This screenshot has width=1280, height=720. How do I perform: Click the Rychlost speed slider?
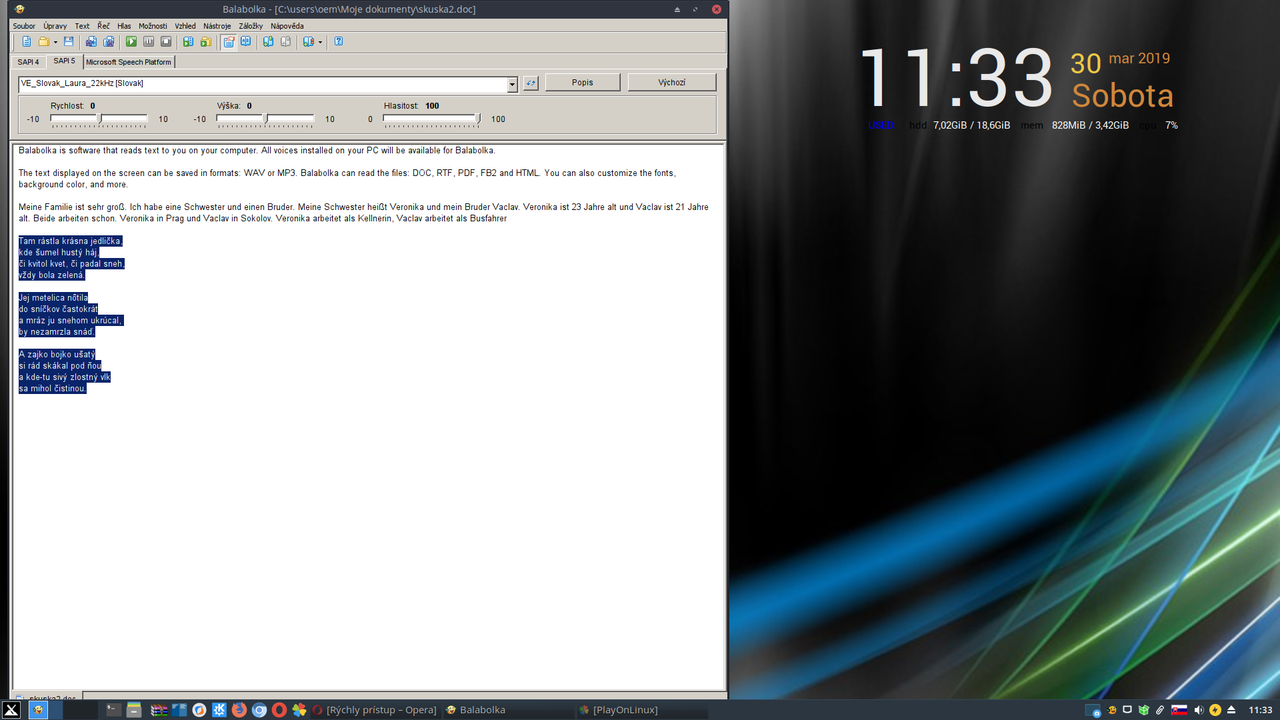point(99,120)
